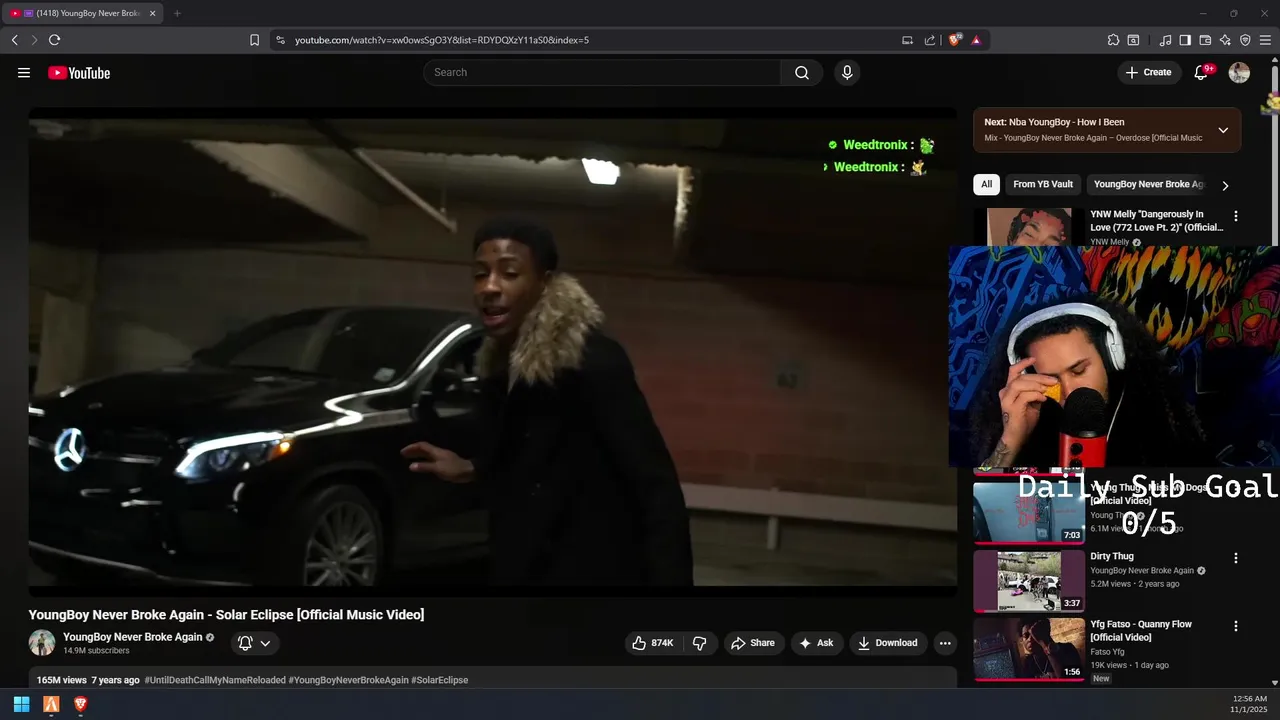Open the browser main menu
Screen dimensions: 1280x720
(1265, 40)
